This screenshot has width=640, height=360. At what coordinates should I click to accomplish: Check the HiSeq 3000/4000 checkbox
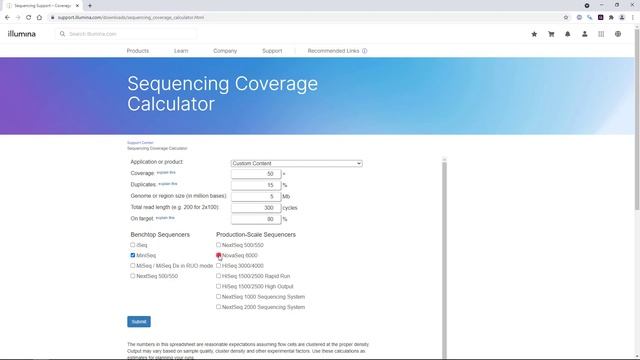click(x=218, y=266)
